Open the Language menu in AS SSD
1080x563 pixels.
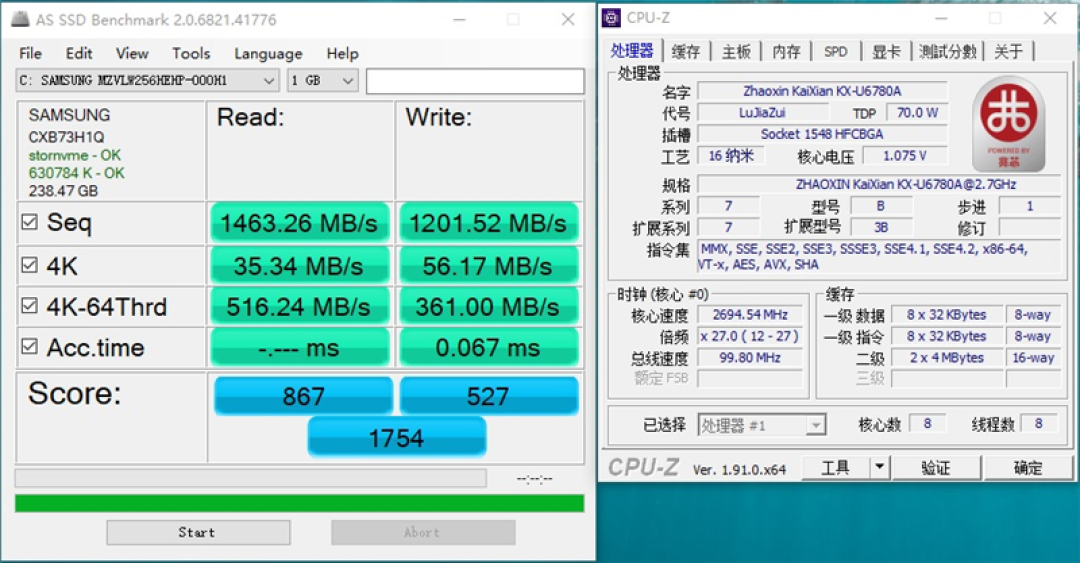269,53
